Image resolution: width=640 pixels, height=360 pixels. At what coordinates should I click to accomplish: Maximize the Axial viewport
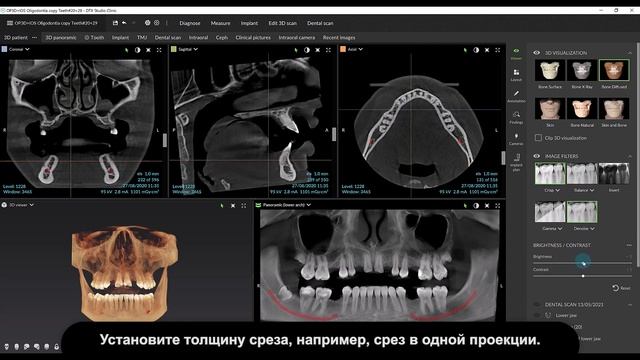pos(498,50)
